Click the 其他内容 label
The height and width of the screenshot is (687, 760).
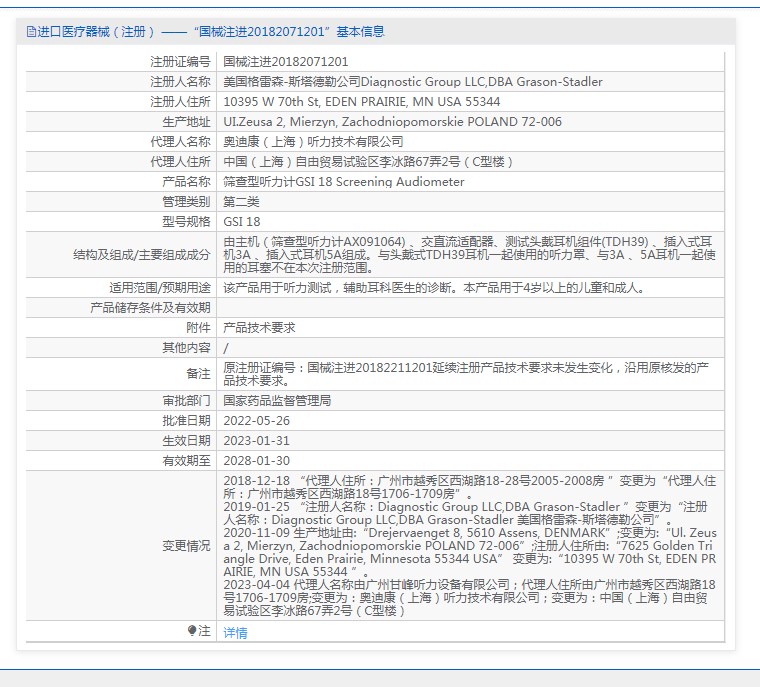pyautogui.click(x=186, y=348)
